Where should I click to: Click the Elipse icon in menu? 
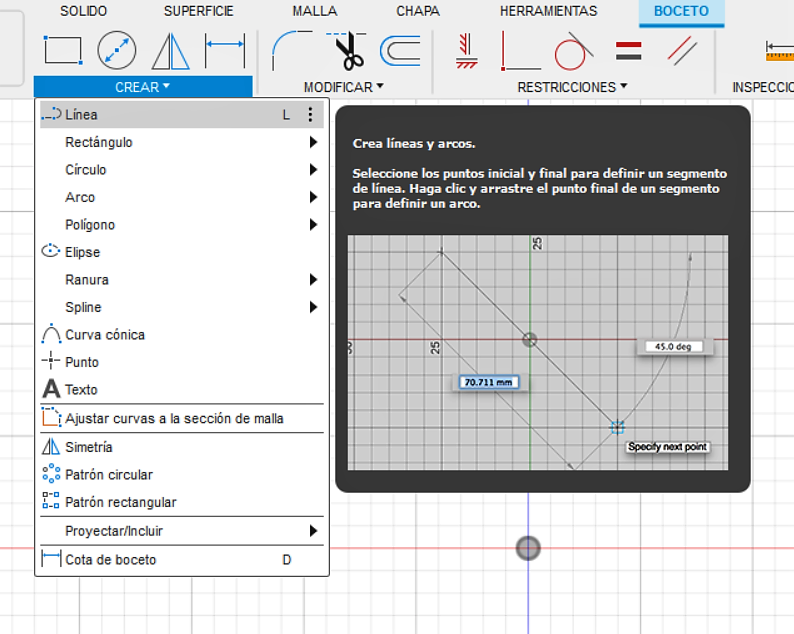pyautogui.click(x=51, y=251)
